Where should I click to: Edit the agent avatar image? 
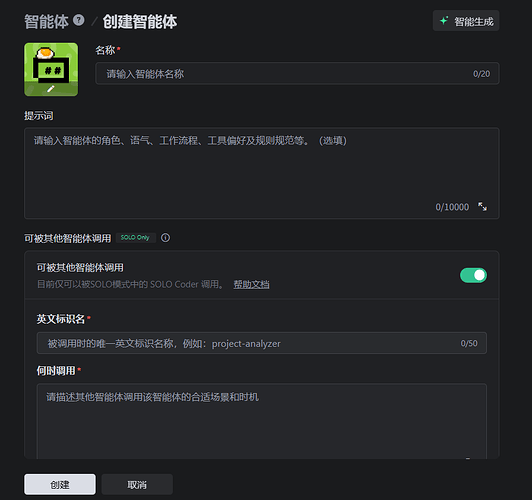click(51, 69)
